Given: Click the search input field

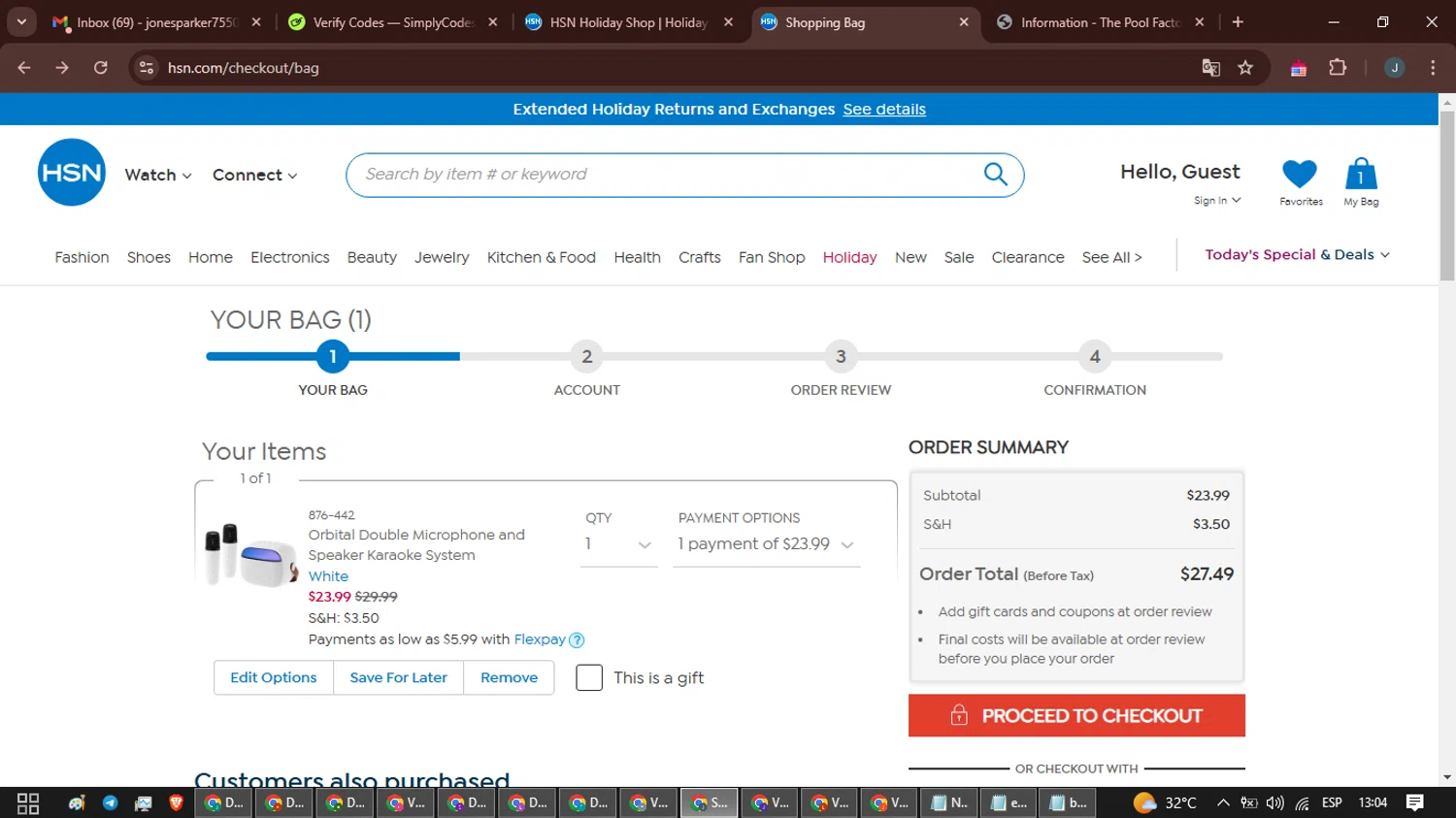Looking at the screenshot, I should point(670,175).
